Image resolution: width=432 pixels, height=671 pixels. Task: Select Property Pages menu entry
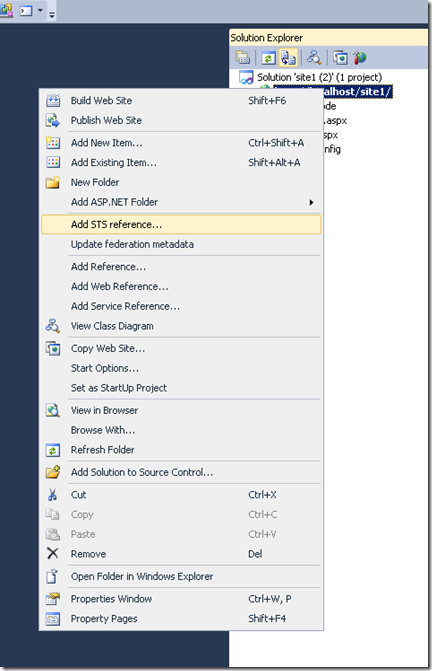104,619
